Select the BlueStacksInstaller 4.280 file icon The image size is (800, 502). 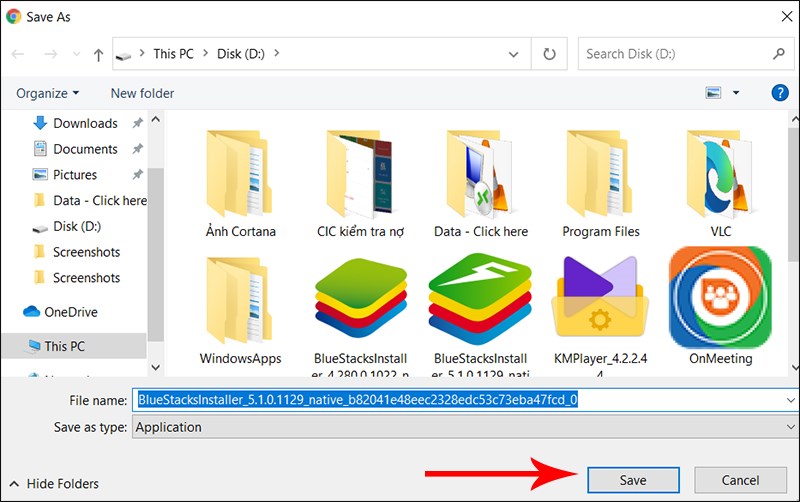click(x=361, y=300)
